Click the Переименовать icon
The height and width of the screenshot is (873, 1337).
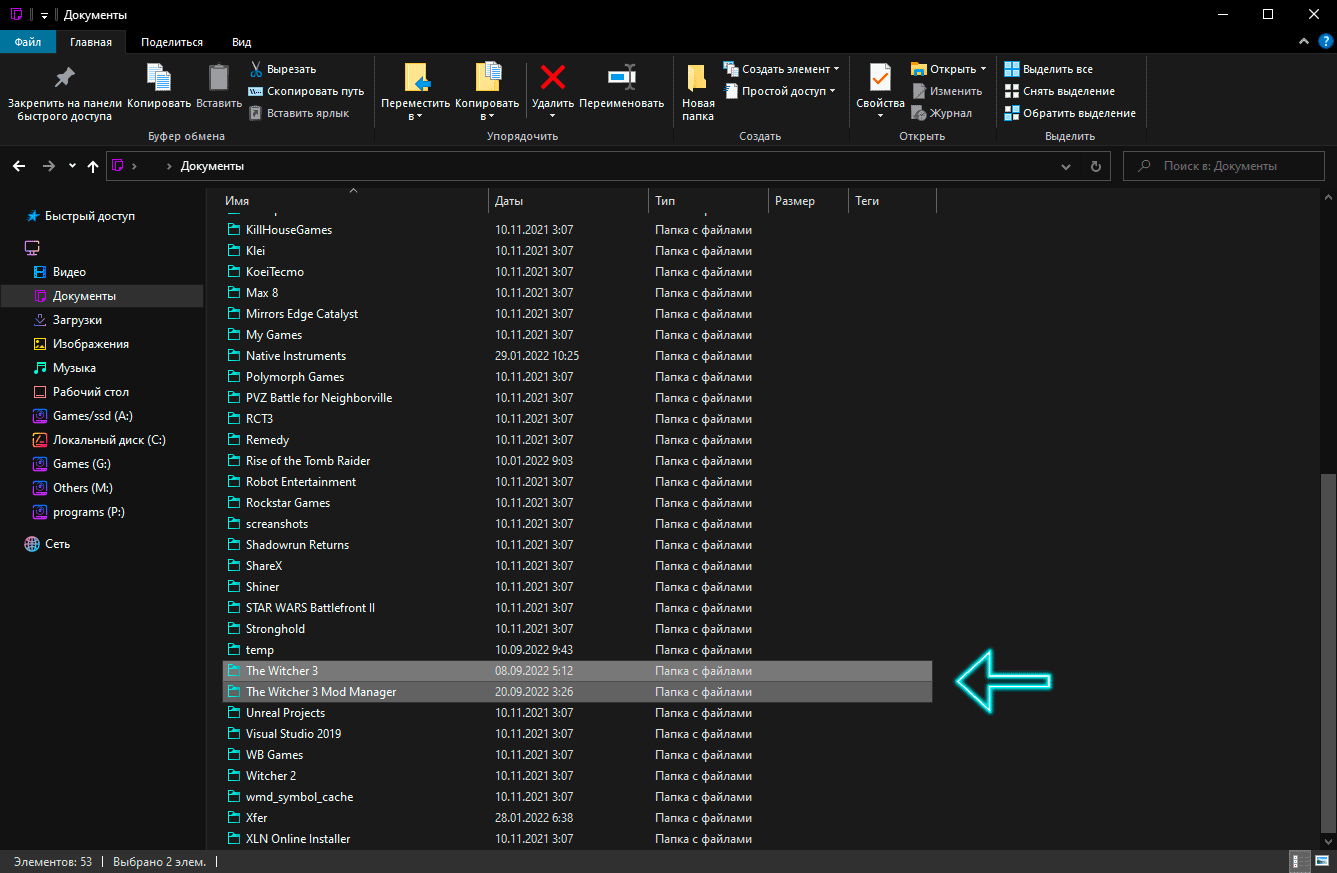tap(622, 77)
